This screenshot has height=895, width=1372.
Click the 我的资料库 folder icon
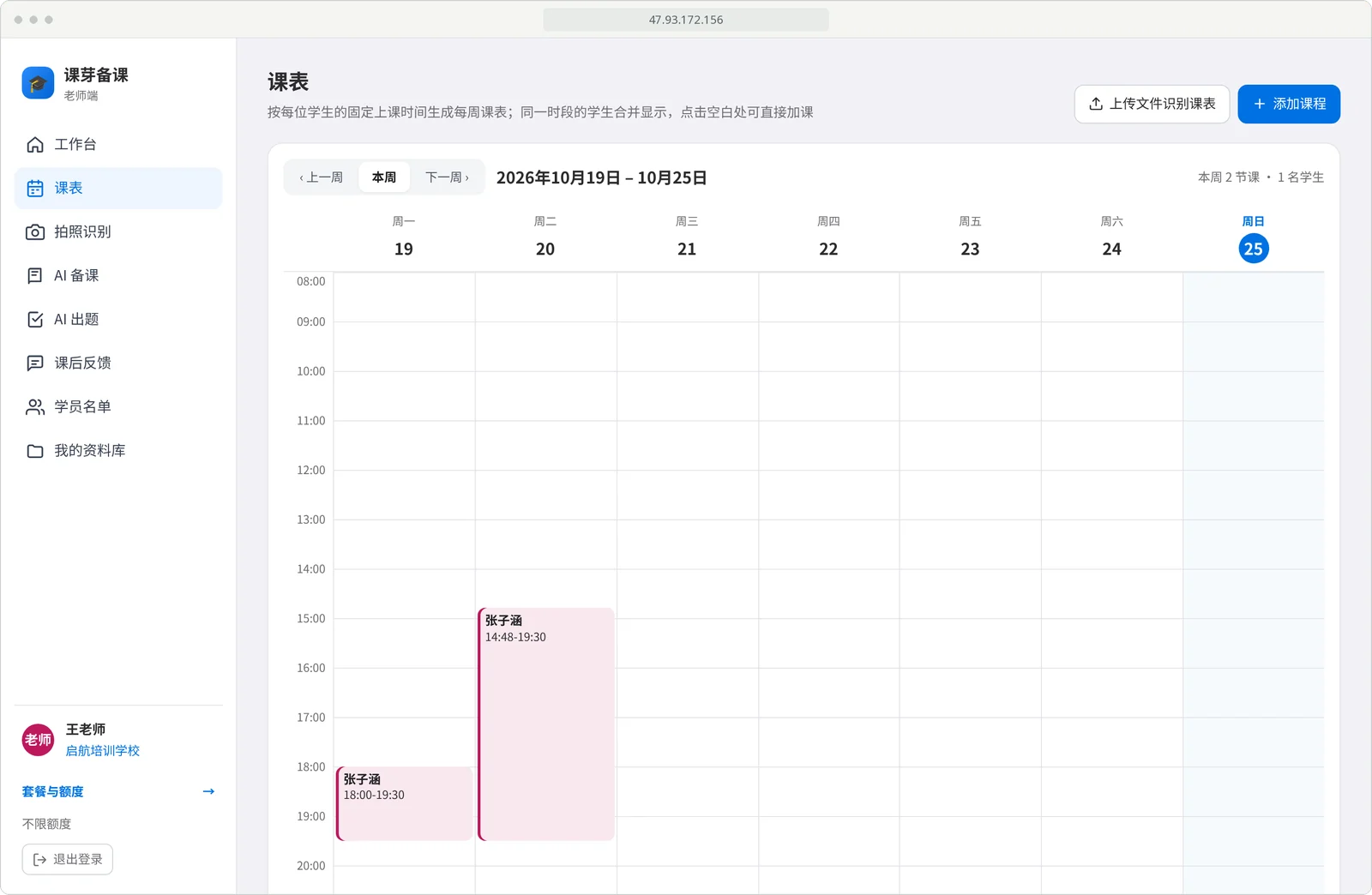(x=35, y=450)
